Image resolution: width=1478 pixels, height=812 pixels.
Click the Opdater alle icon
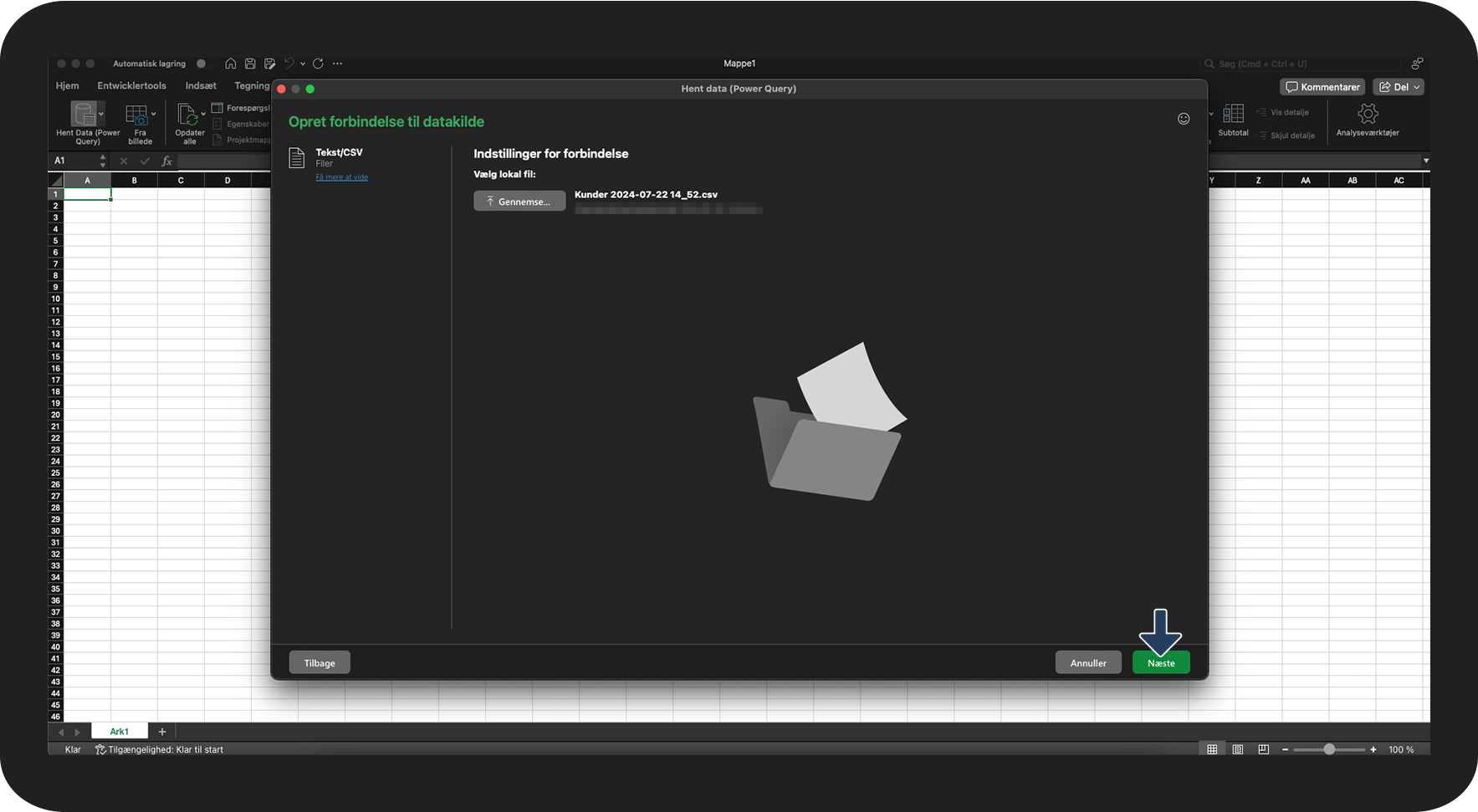tap(187, 114)
